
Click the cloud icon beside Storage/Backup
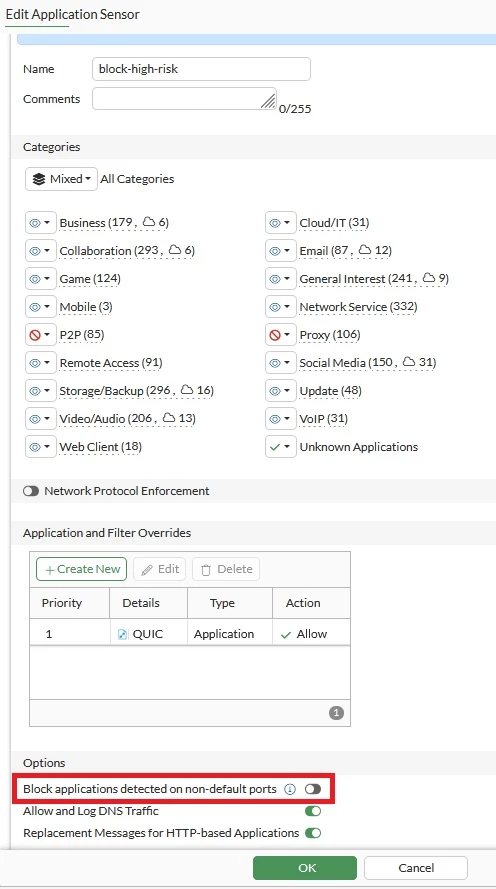(187, 390)
